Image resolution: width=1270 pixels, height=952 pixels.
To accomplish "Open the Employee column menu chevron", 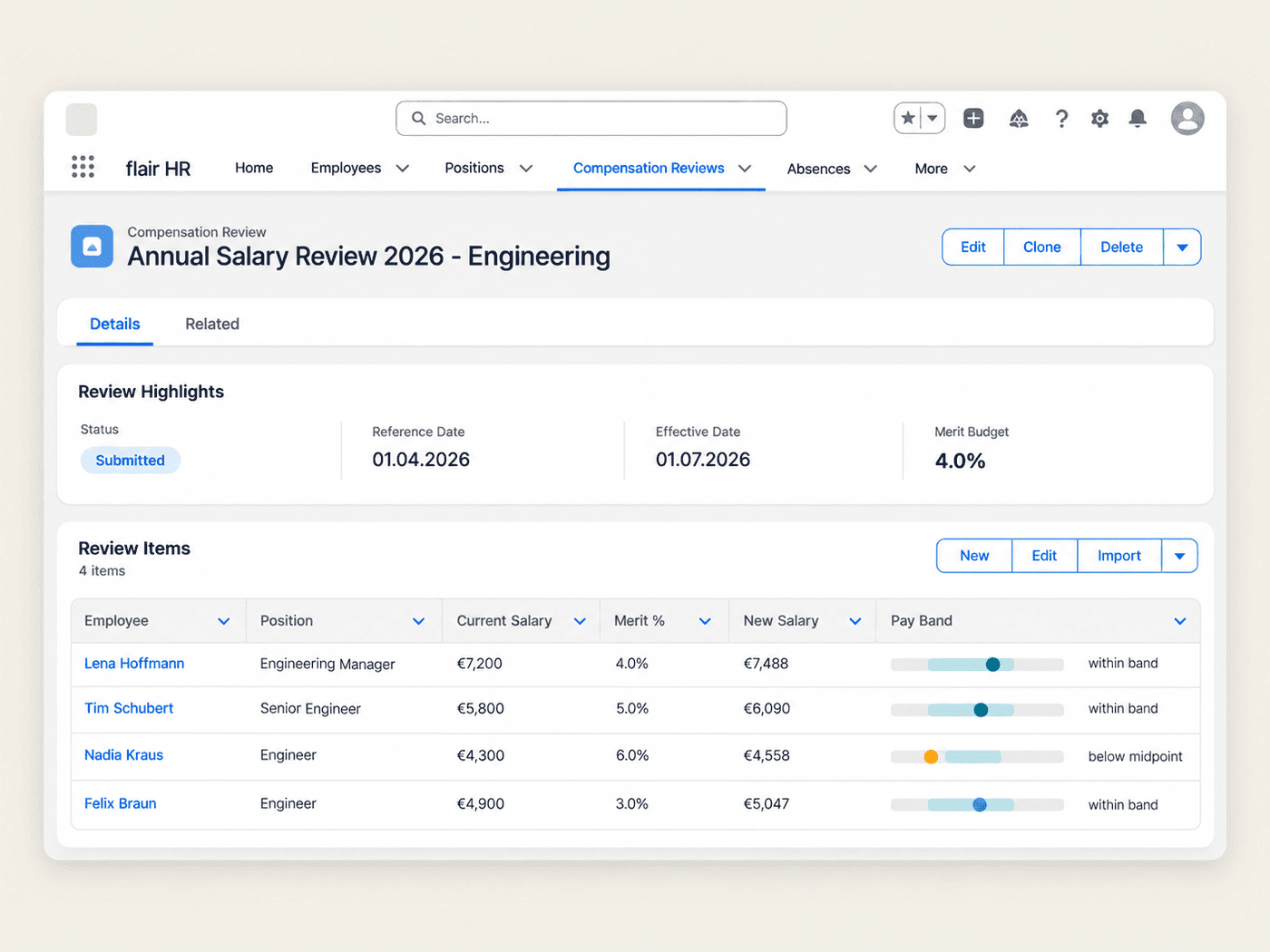I will pyautogui.click(x=224, y=621).
